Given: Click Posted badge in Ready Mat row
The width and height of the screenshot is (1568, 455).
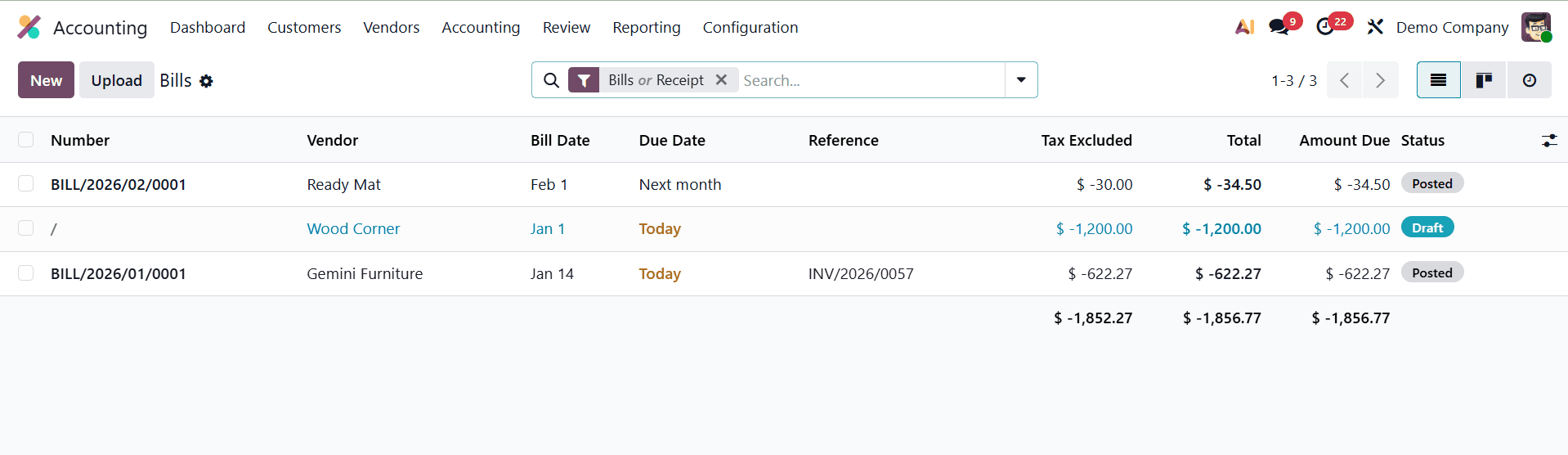Looking at the screenshot, I should tap(1432, 183).
